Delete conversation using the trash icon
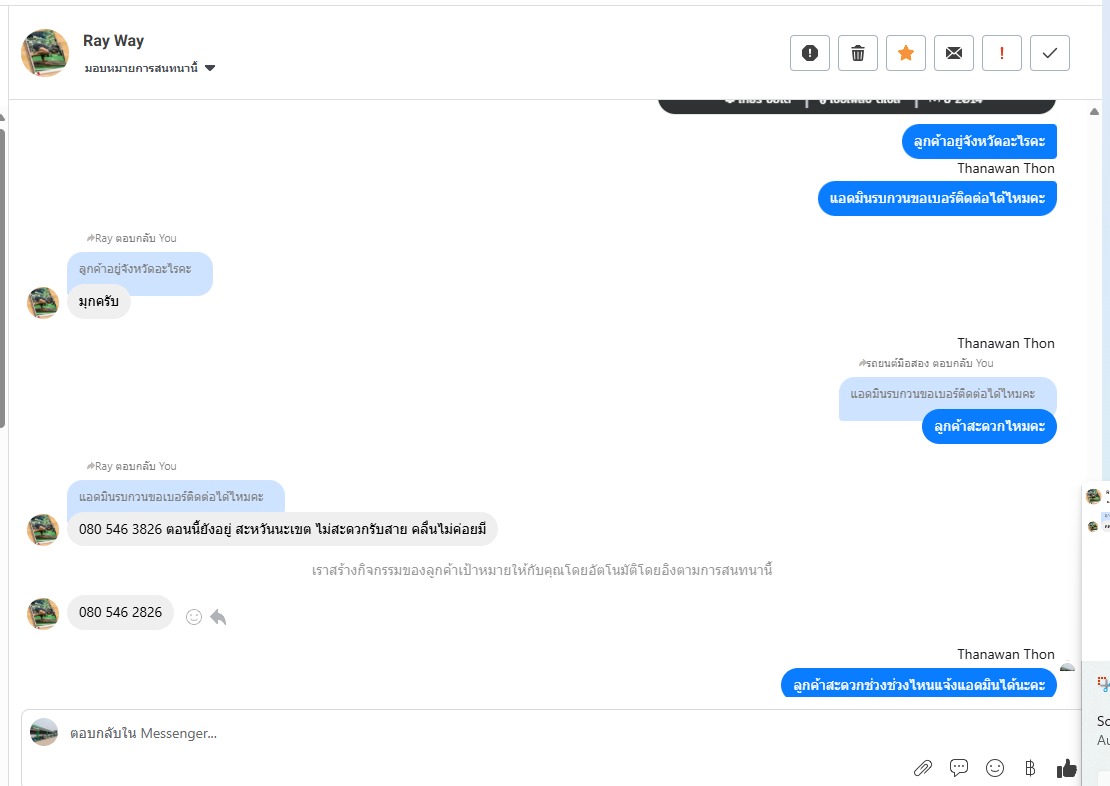Image resolution: width=1110 pixels, height=786 pixels. coord(858,53)
